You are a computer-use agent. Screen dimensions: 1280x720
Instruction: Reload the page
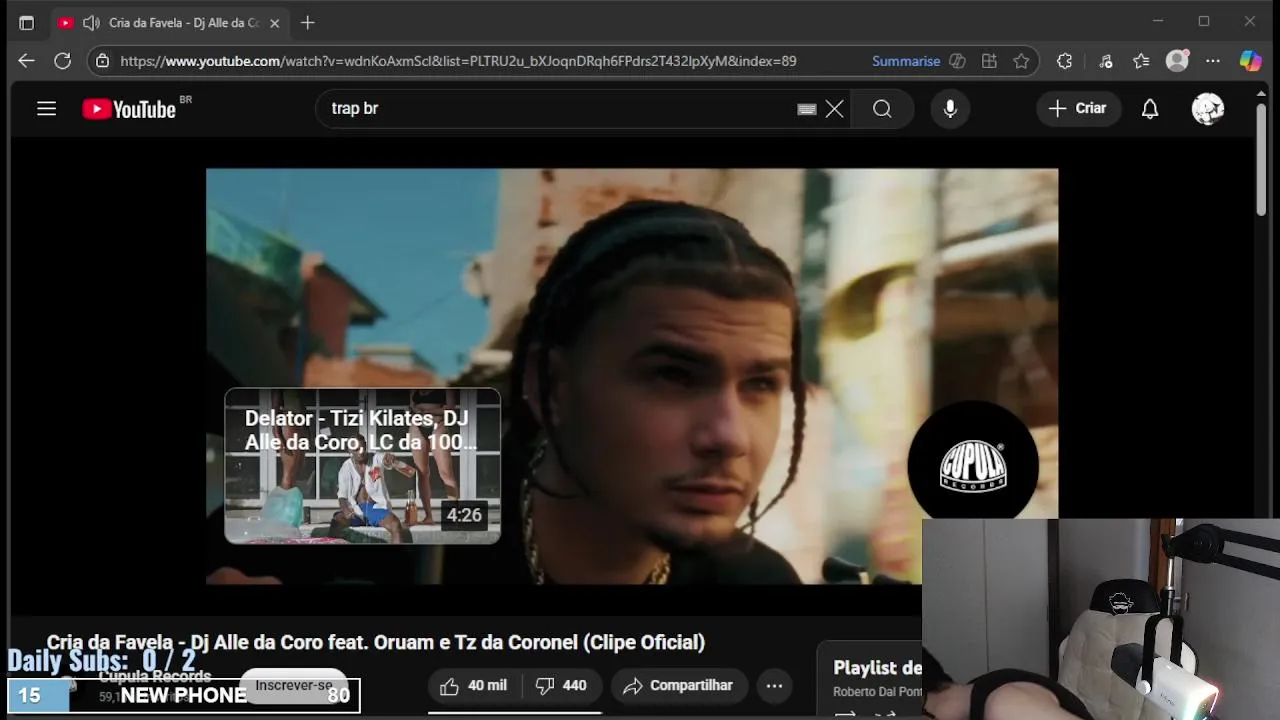click(62, 61)
